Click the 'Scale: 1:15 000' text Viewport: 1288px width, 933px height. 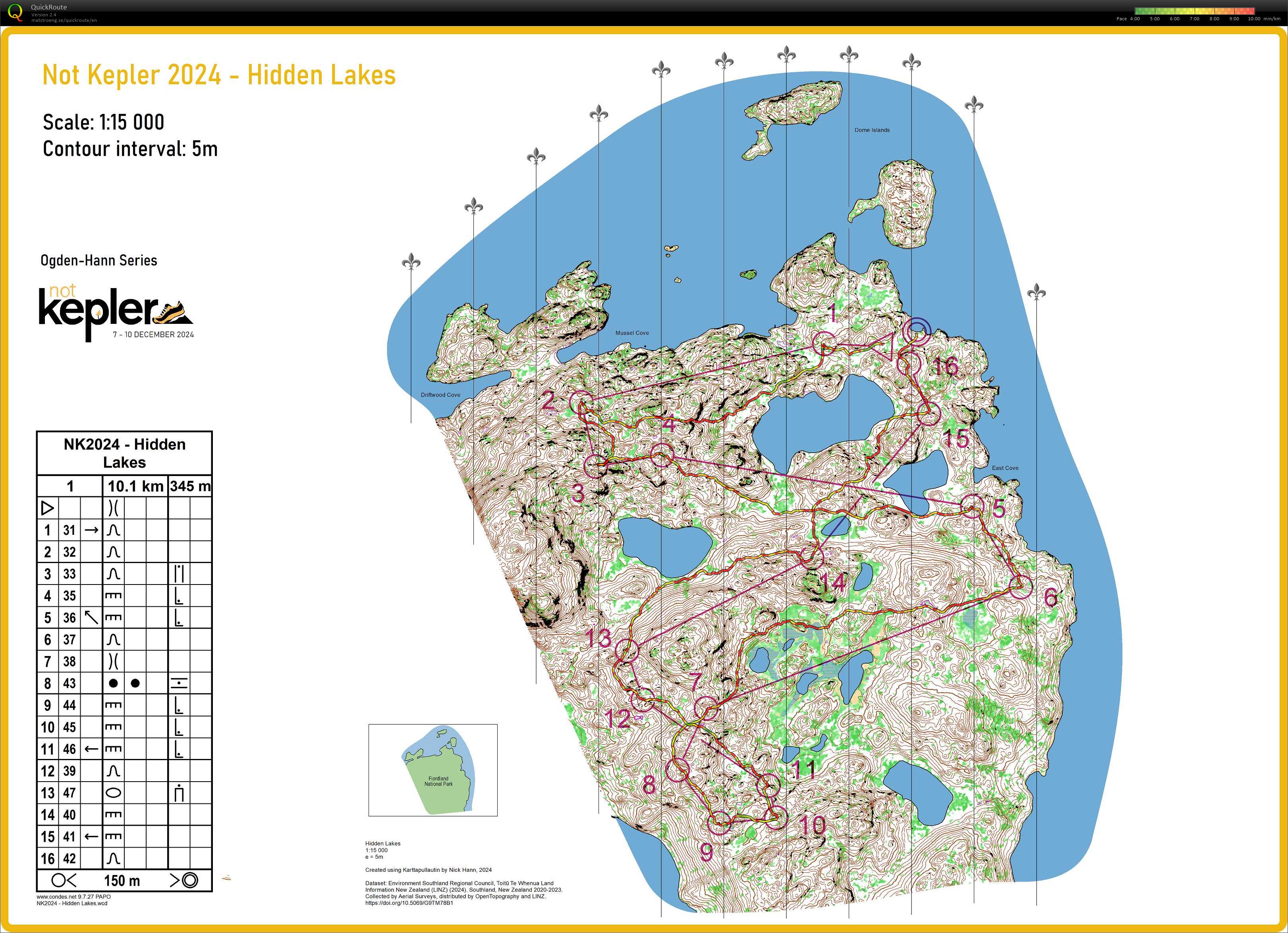coord(103,122)
